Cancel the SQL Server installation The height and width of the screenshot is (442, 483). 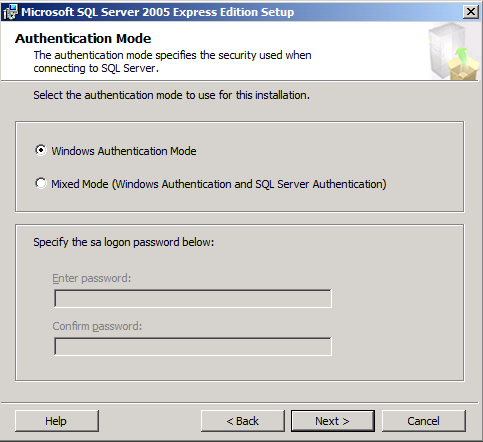[x=424, y=421]
